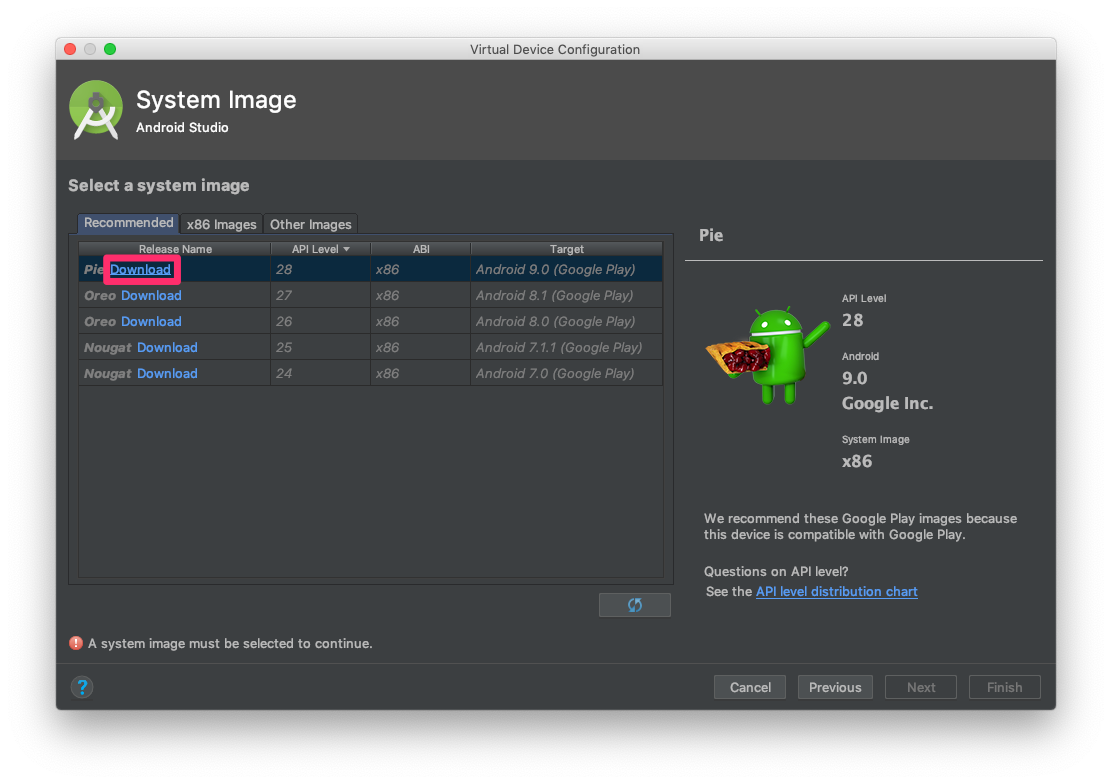Download the Nougat API 24 image
The height and width of the screenshot is (784, 1112).
tap(167, 373)
